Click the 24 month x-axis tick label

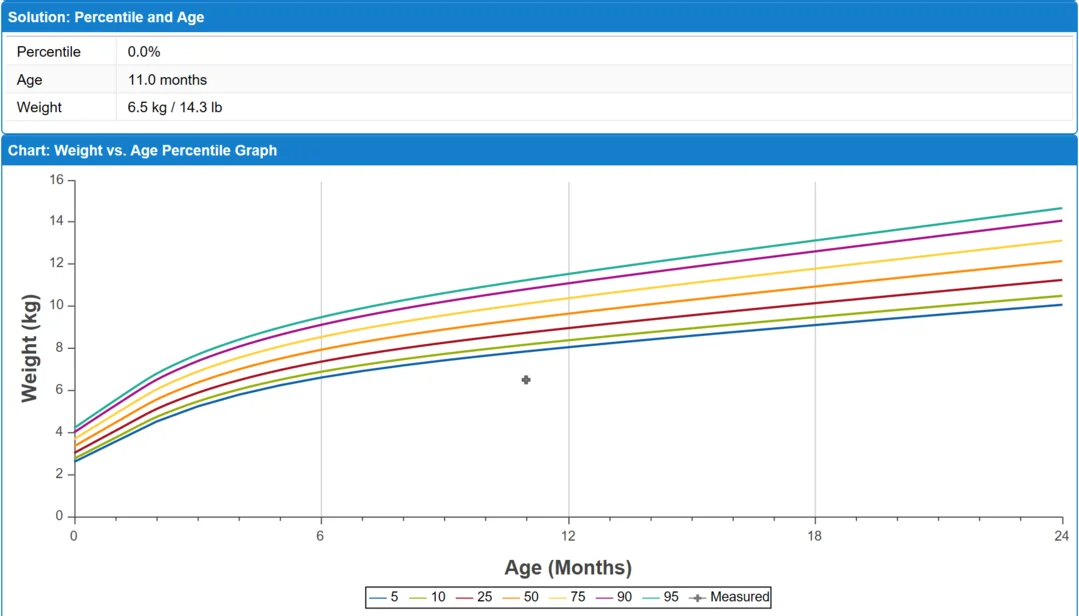tap(1062, 536)
